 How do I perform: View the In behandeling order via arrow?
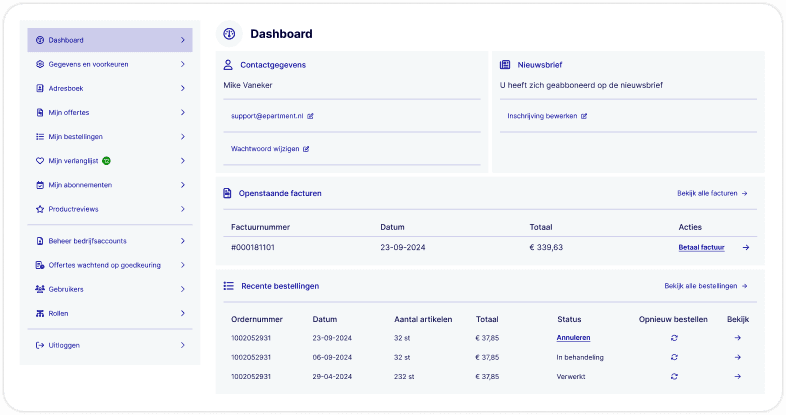coord(737,357)
